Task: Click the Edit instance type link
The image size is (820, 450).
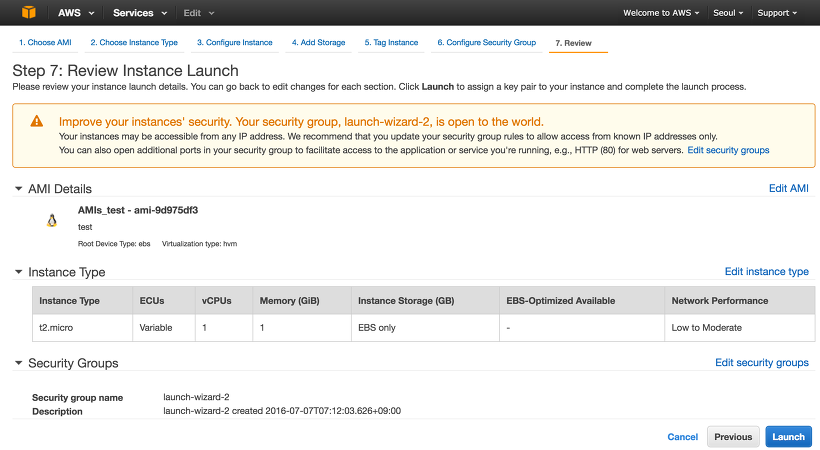Action: [x=767, y=272]
